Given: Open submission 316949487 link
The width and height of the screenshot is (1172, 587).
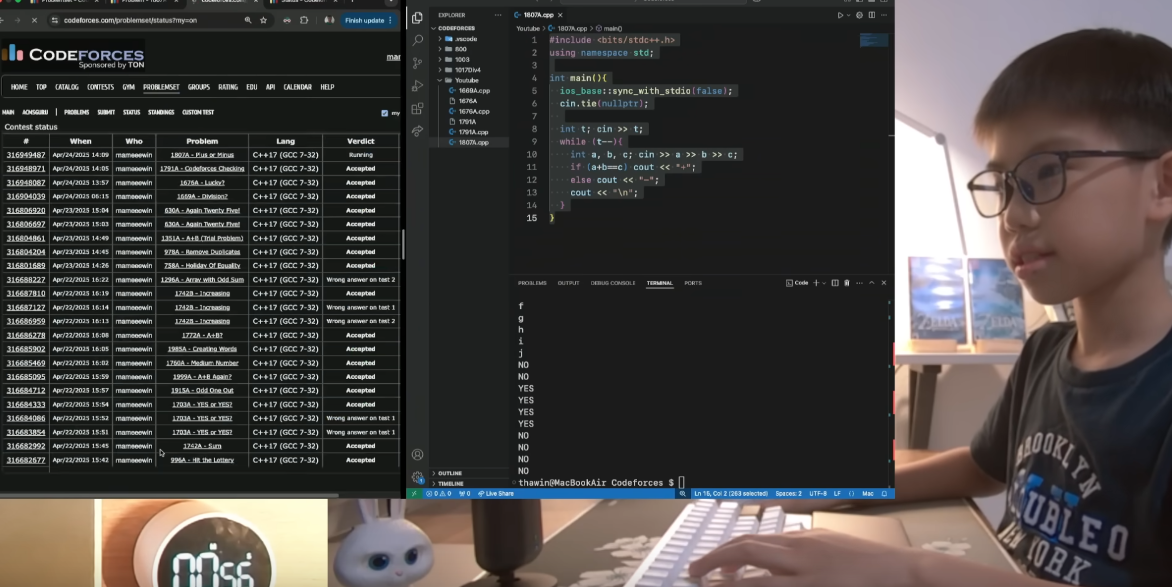Looking at the screenshot, I should (x=26, y=155).
